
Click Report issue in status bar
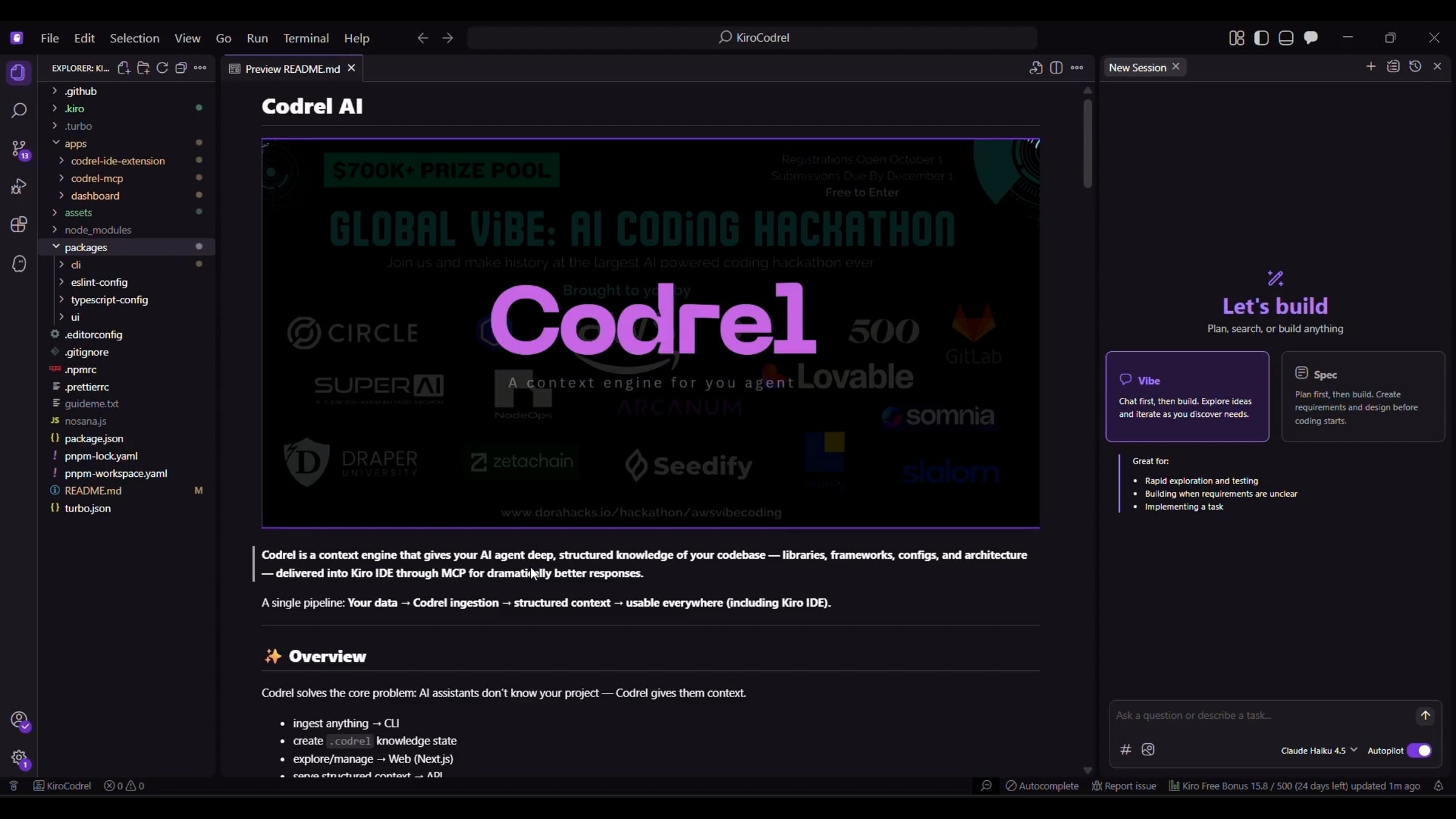coord(1124,786)
